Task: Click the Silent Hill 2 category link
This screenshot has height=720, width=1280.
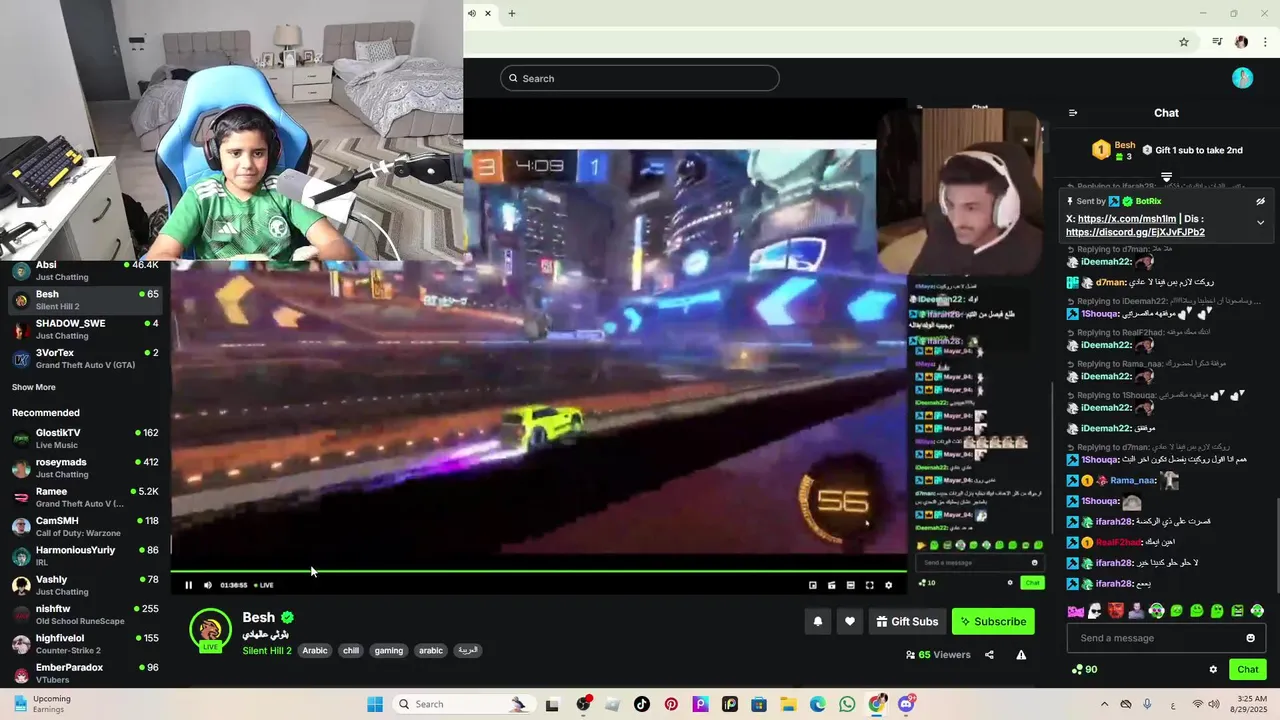Action: (267, 651)
